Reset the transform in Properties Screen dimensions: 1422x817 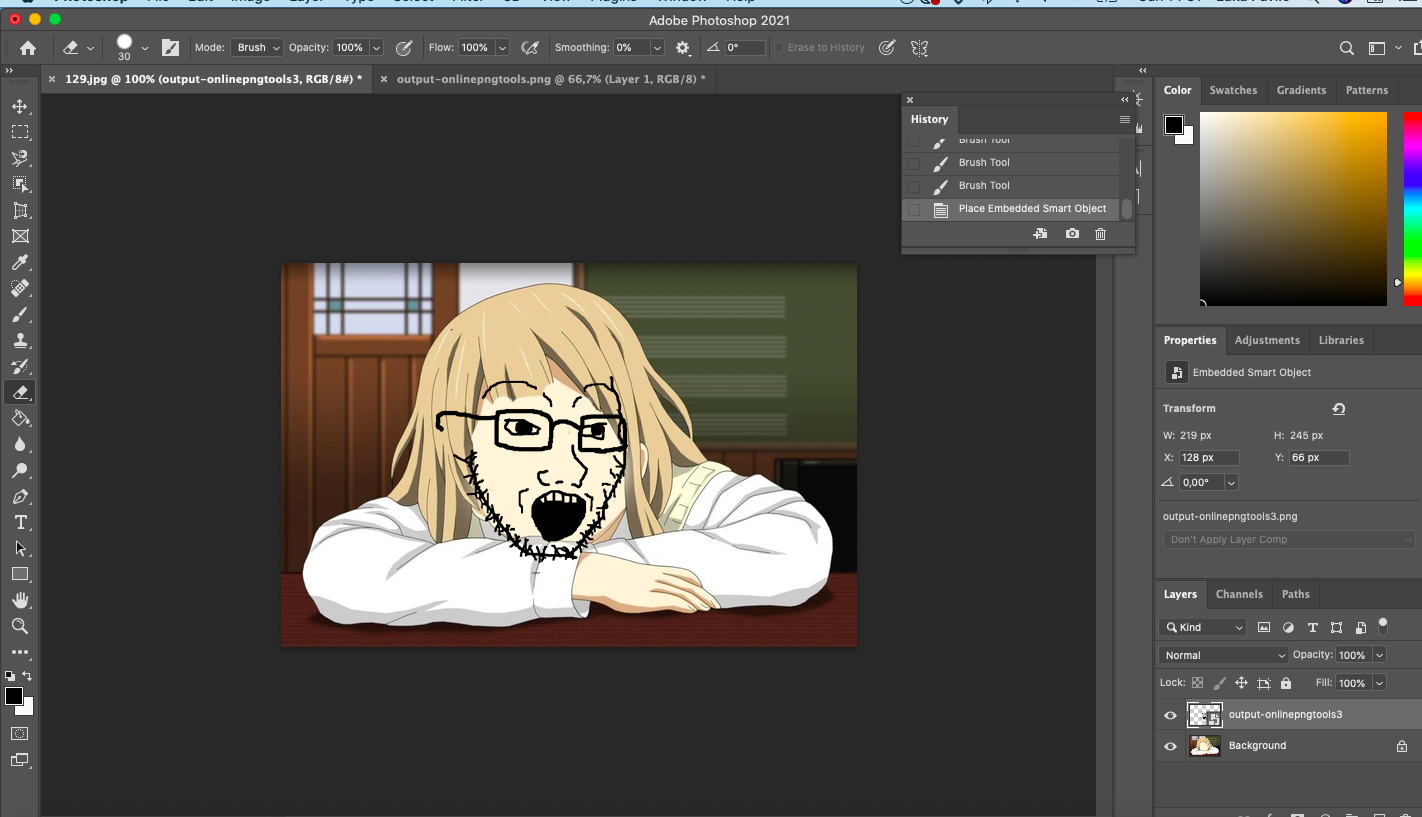pyautogui.click(x=1338, y=408)
